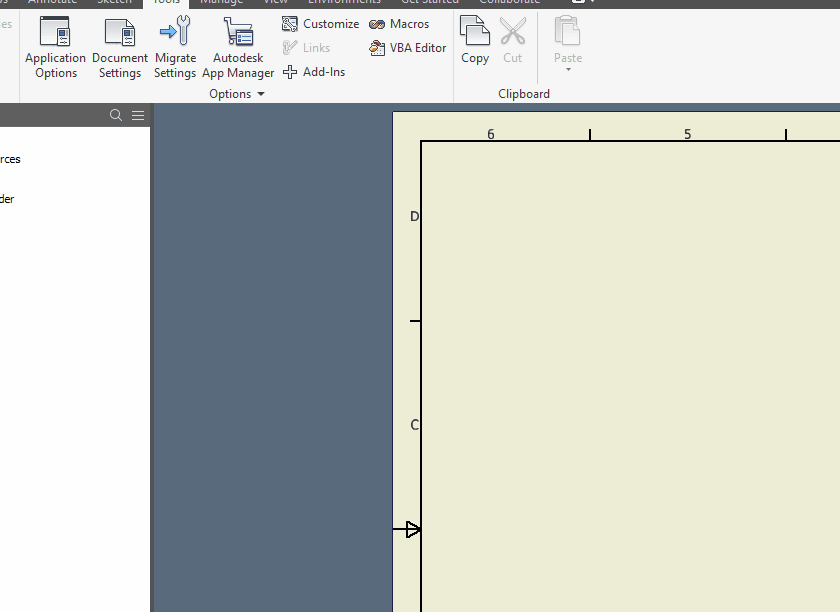Viewport: 840px width, 612px height.
Task: Open the browser panel hamburger menu
Action: [x=138, y=115]
